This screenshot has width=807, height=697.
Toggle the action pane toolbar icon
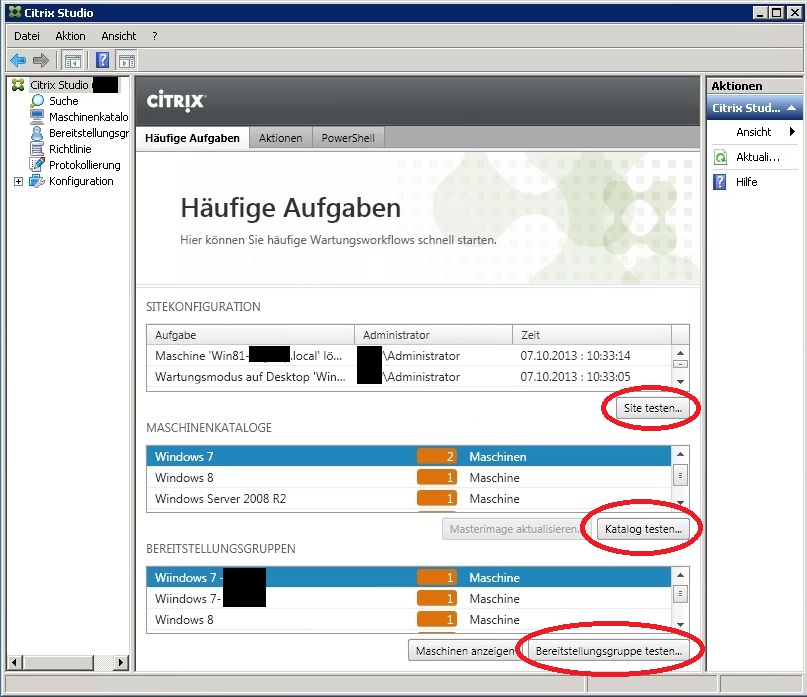click(x=127, y=61)
